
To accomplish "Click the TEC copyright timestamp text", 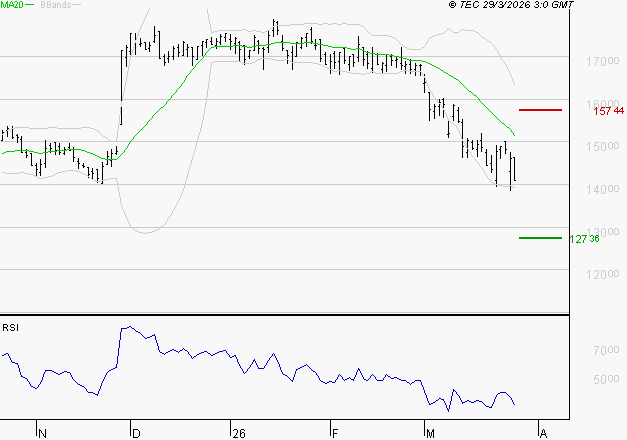I will tap(511, 4).
